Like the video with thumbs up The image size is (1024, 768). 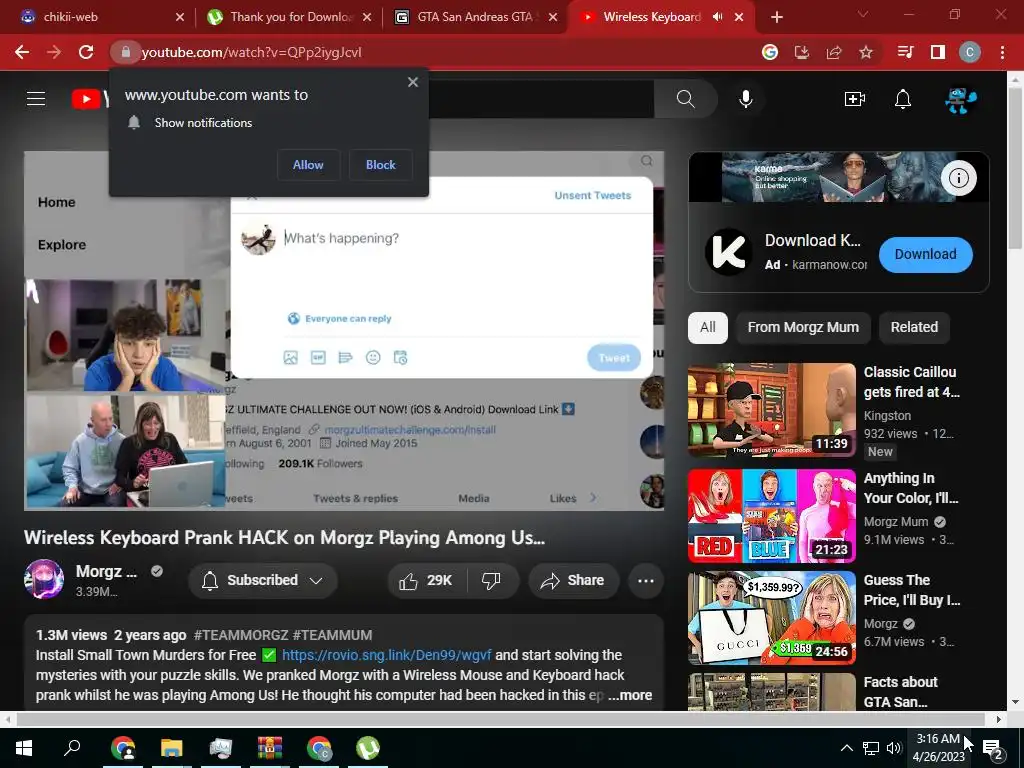coord(427,581)
